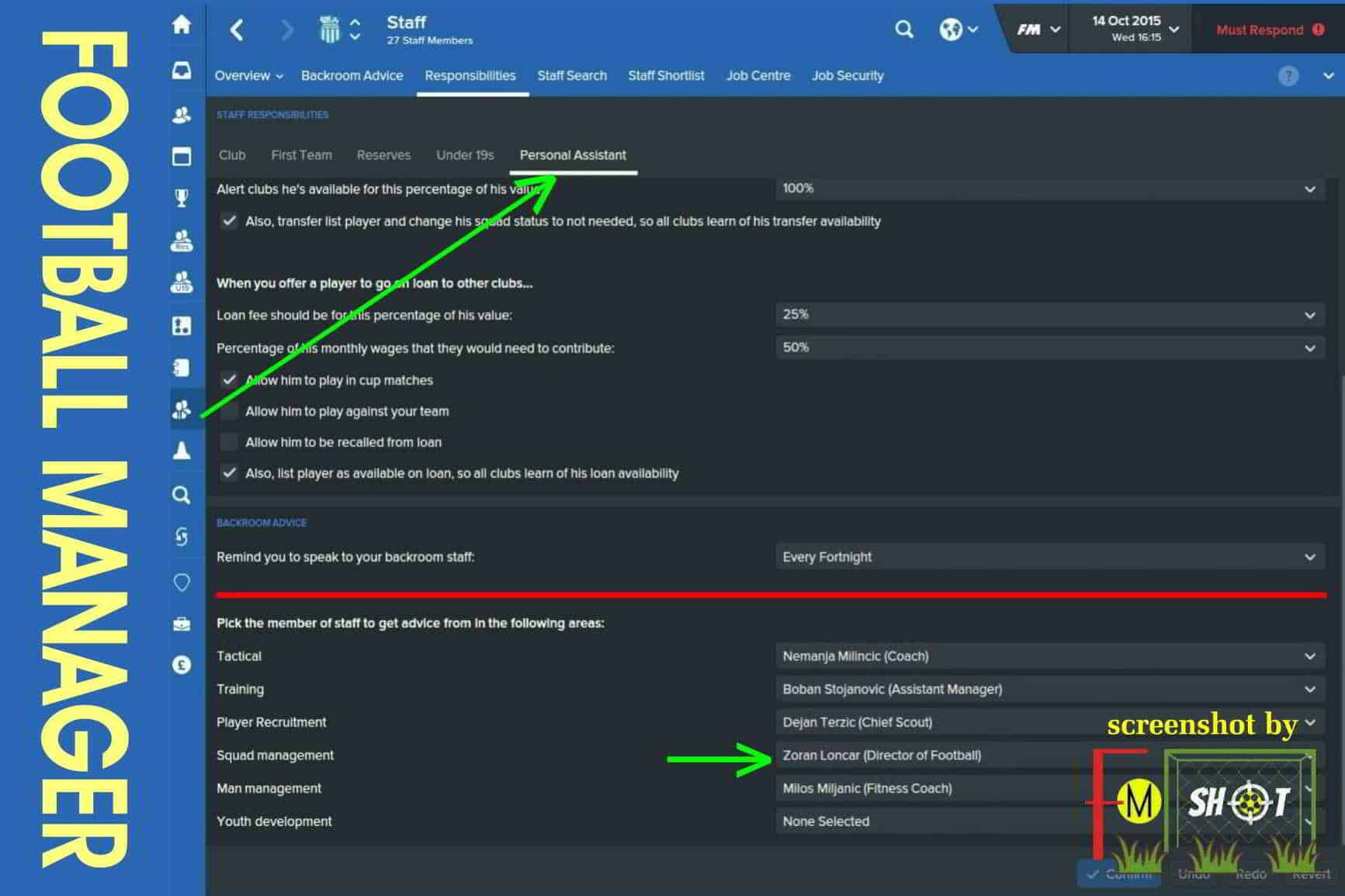The width and height of the screenshot is (1345, 896).
Task: Toggle transfer list player checkbox
Action: [229, 220]
